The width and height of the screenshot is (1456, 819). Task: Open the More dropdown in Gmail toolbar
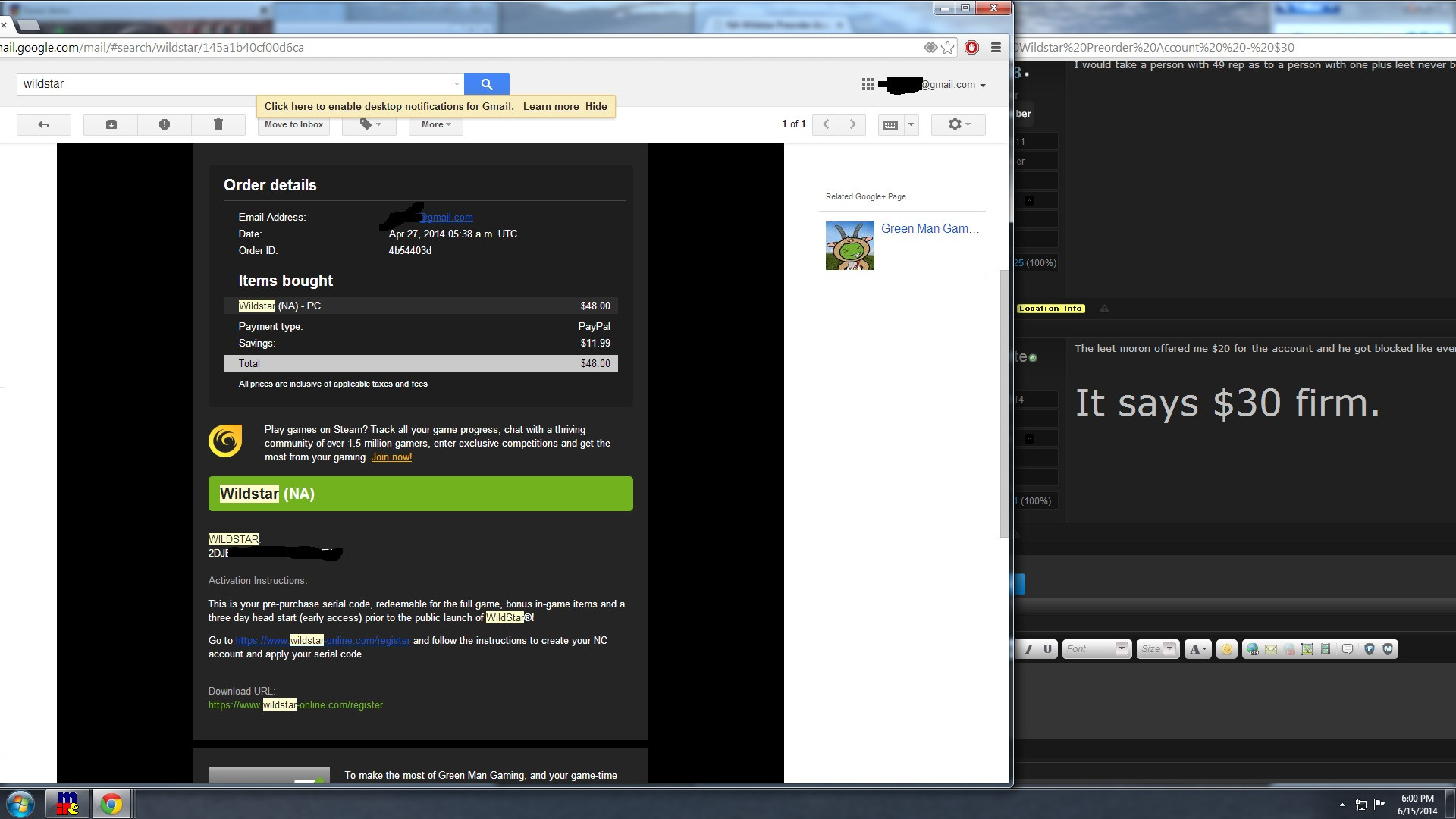click(x=436, y=124)
